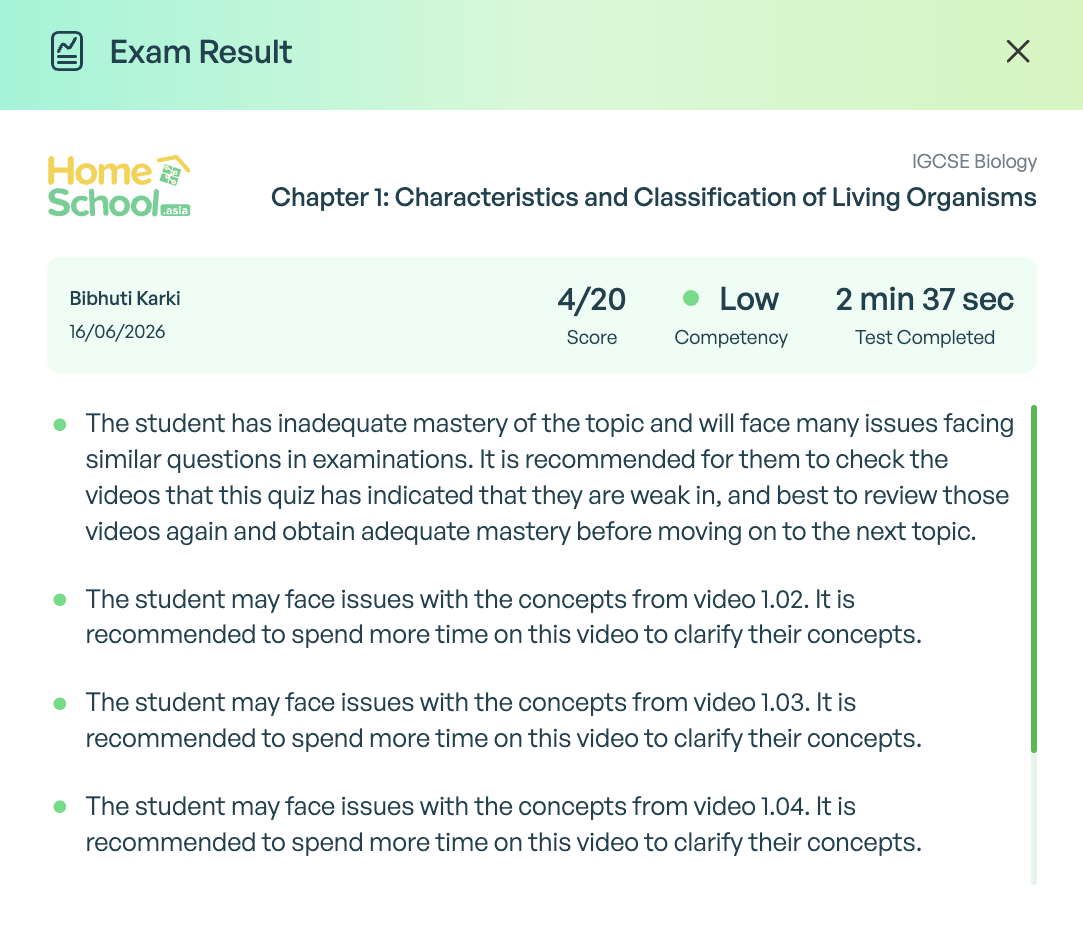The width and height of the screenshot is (1083, 941).
Task: Click the Low competency label
Action: (749, 299)
